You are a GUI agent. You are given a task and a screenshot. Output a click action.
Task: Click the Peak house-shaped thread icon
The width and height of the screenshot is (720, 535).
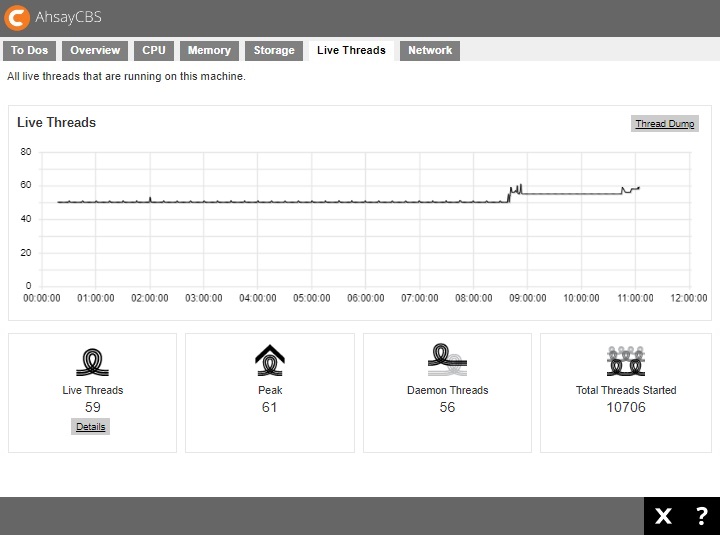tap(270, 361)
